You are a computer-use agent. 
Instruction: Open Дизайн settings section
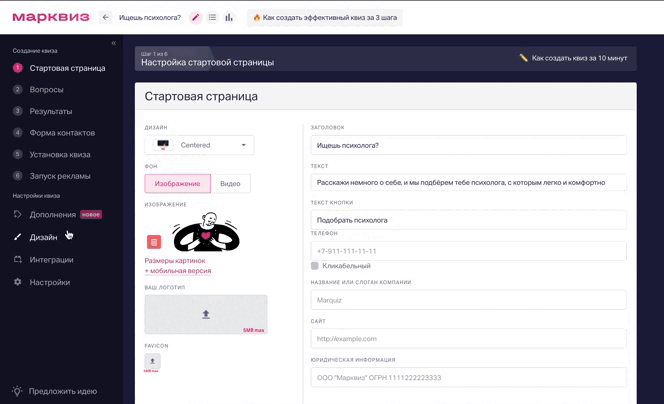(43, 237)
